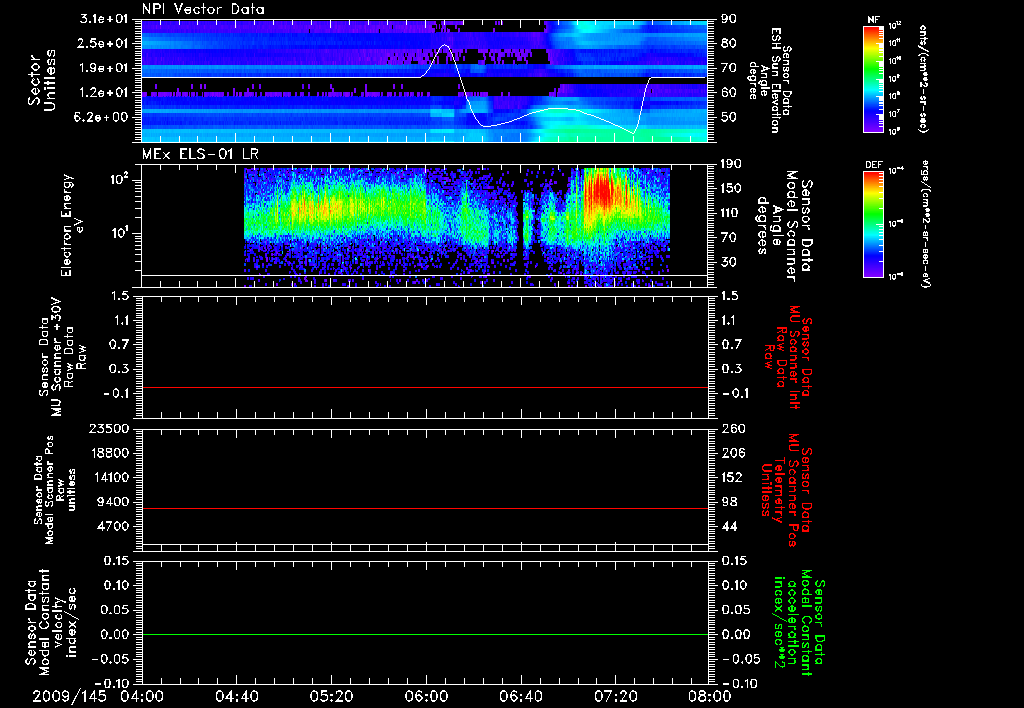The image size is (1024, 708).
Task: Click the NPI Vector Data panel title
Action: point(203,9)
